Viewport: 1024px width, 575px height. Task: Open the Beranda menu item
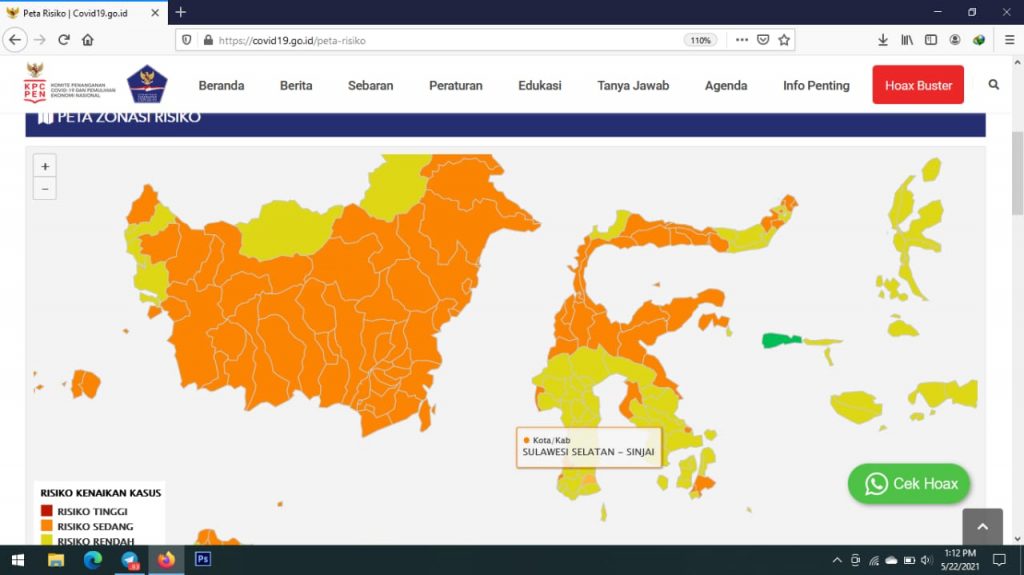(x=221, y=85)
